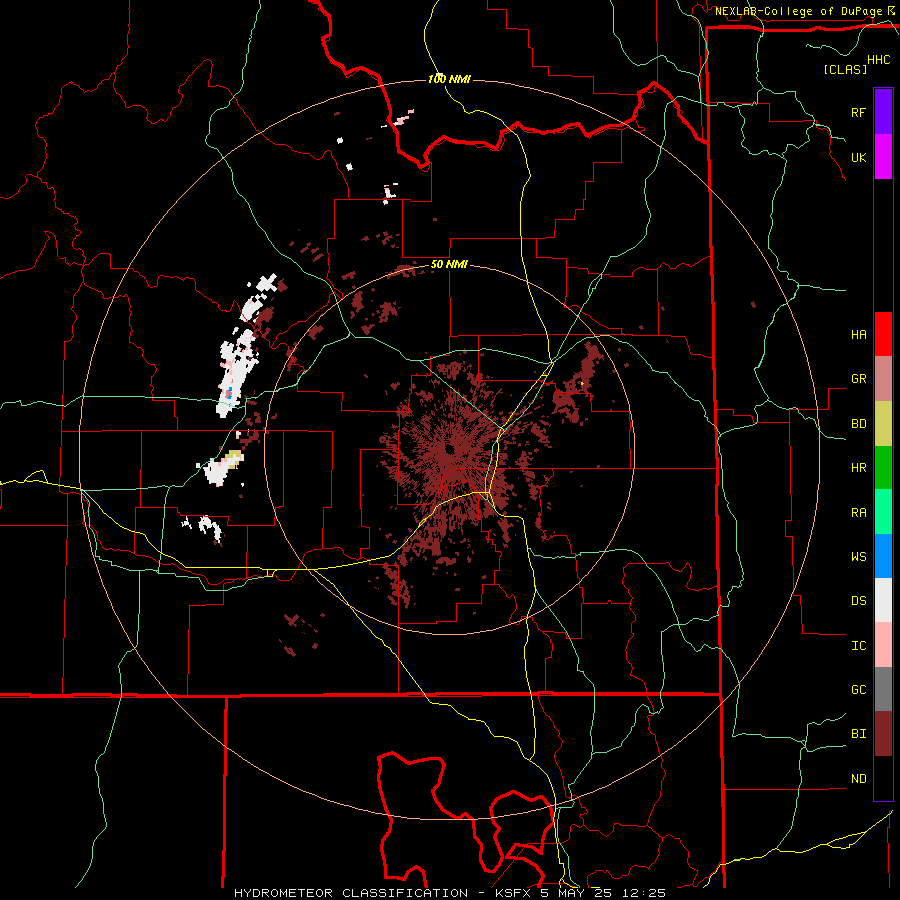This screenshot has width=900, height=900.
Task: Click the HA legend label
Action: pos(858,334)
